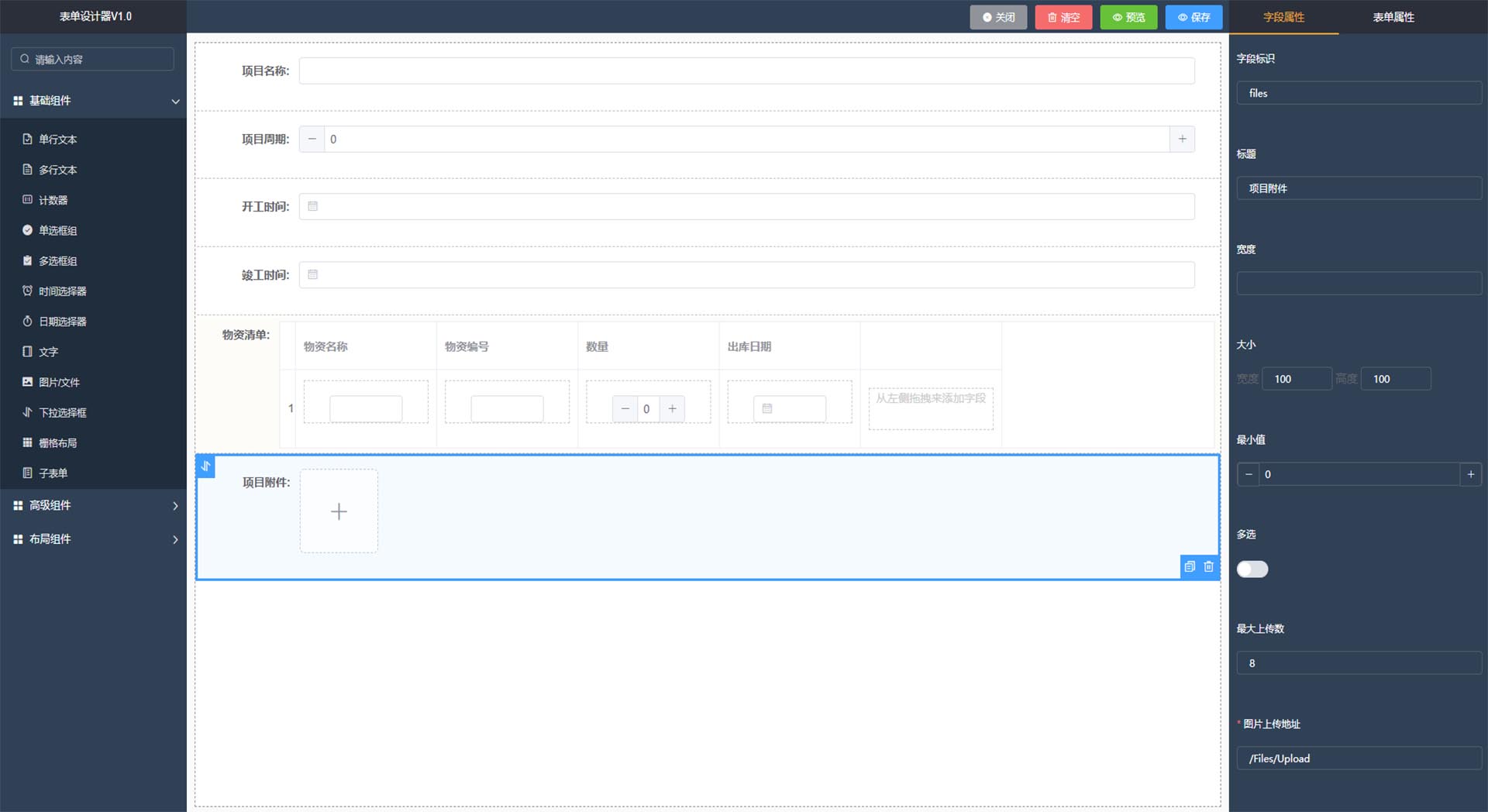The width and height of the screenshot is (1488, 812).
Task: Choose the 图片/文件 component
Action: click(x=59, y=382)
